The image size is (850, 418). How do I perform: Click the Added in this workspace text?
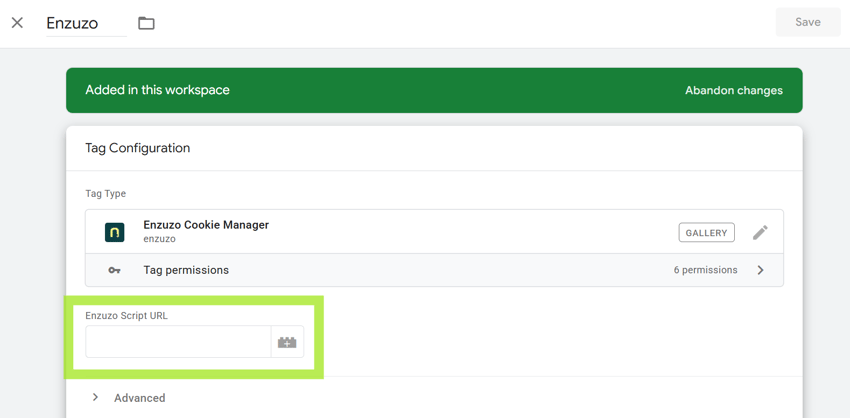157,90
